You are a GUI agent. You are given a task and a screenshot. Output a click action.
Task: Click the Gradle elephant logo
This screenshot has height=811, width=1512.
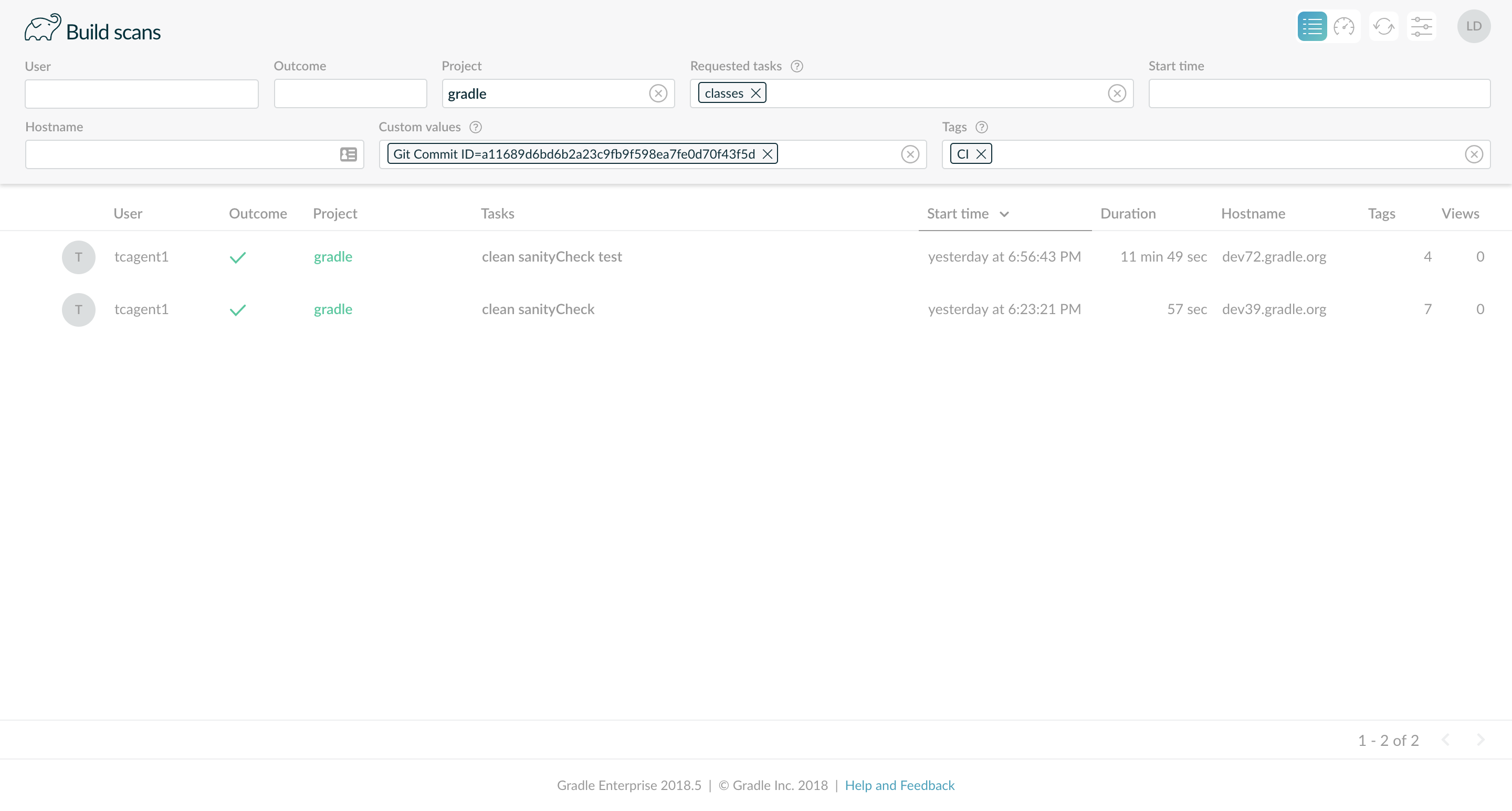42,28
